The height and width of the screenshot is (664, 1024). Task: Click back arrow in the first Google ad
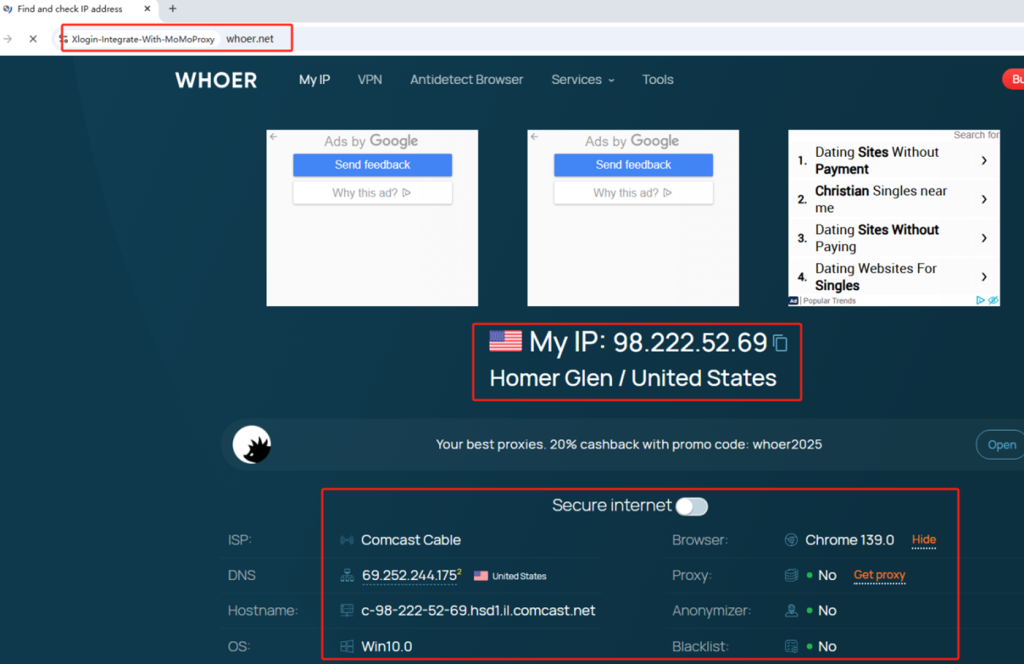pos(273,137)
